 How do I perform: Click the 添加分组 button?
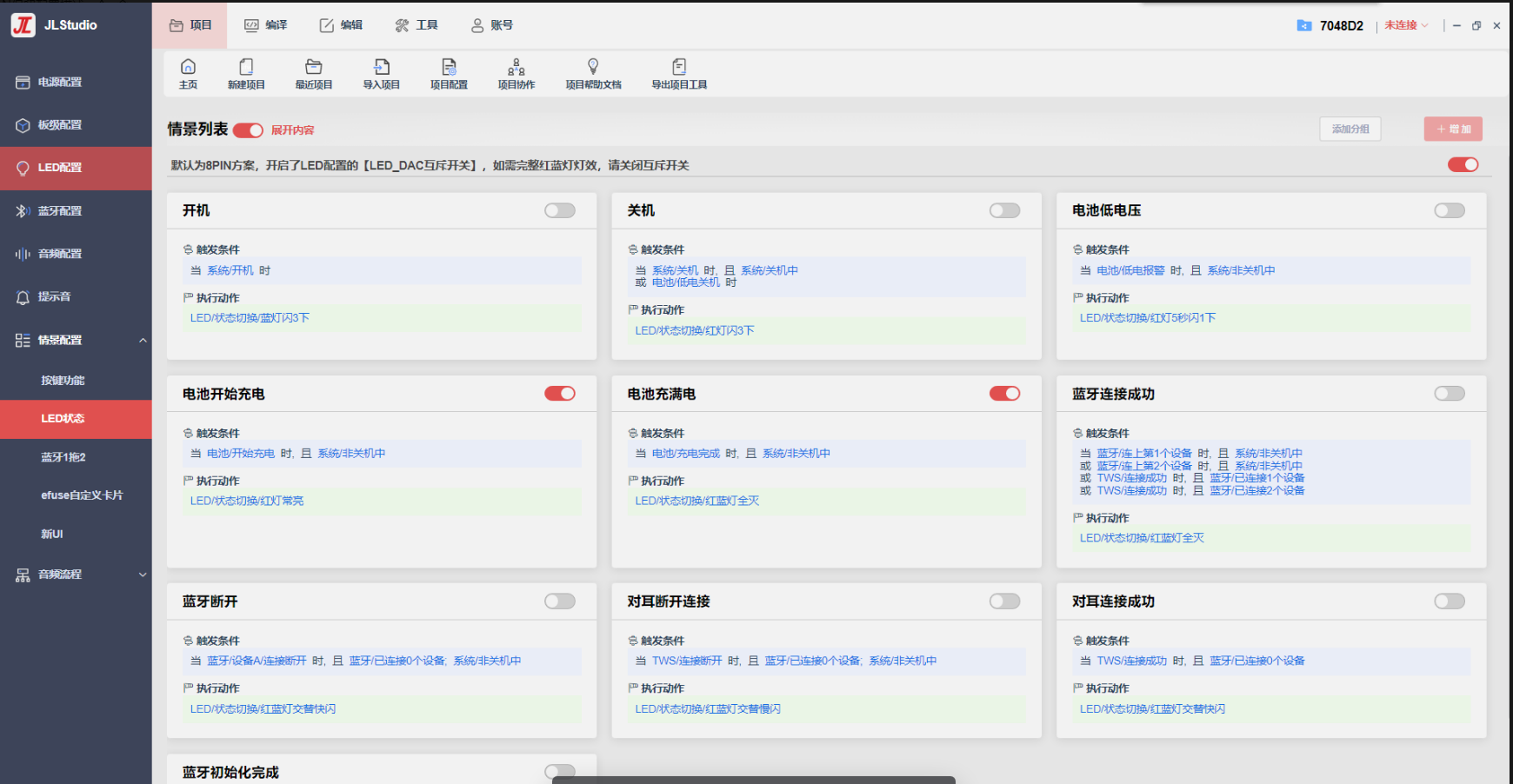pyautogui.click(x=1350, y=129)
